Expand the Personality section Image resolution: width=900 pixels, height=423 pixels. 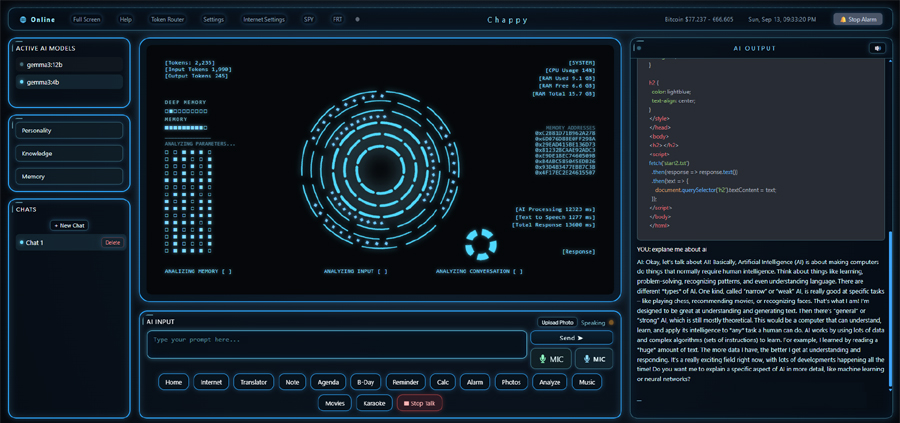[69, 130]
